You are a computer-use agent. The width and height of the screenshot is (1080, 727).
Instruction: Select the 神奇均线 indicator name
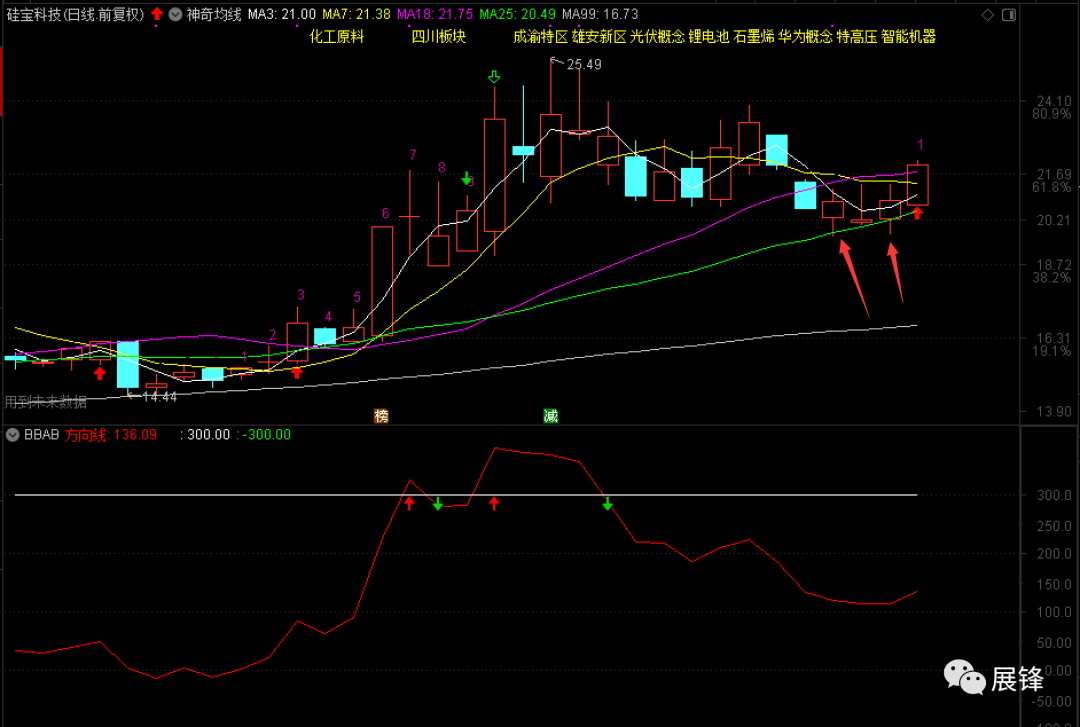click(214, 14)
